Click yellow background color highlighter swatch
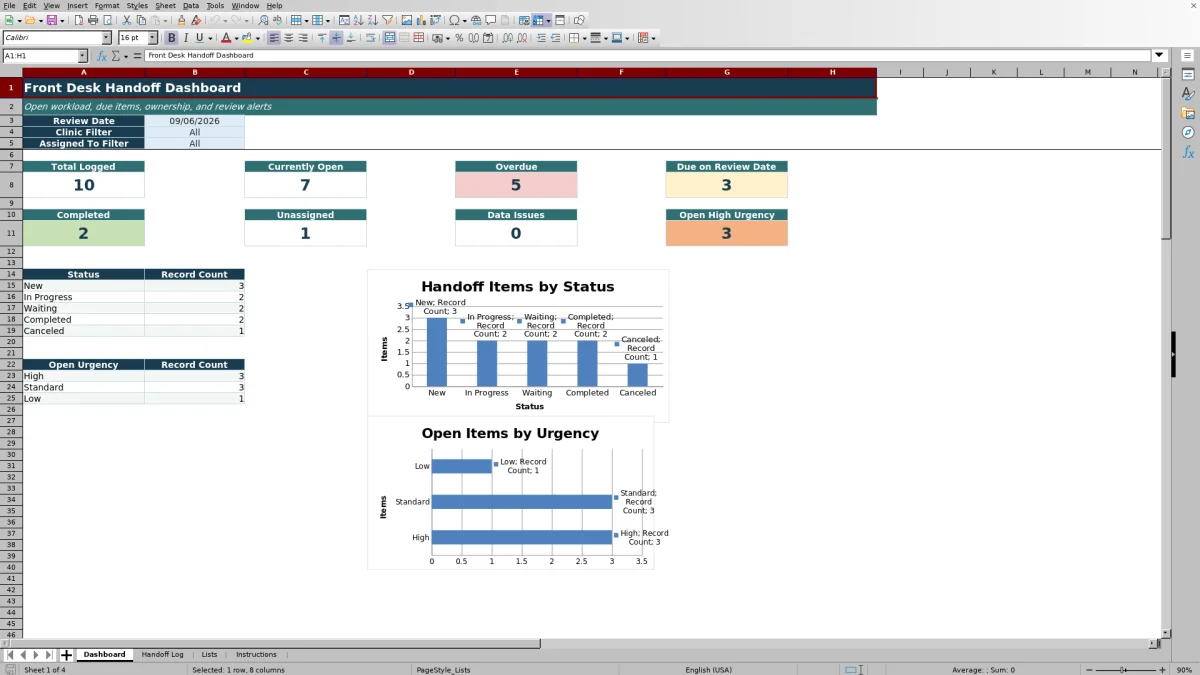 (x=247, y=38)
